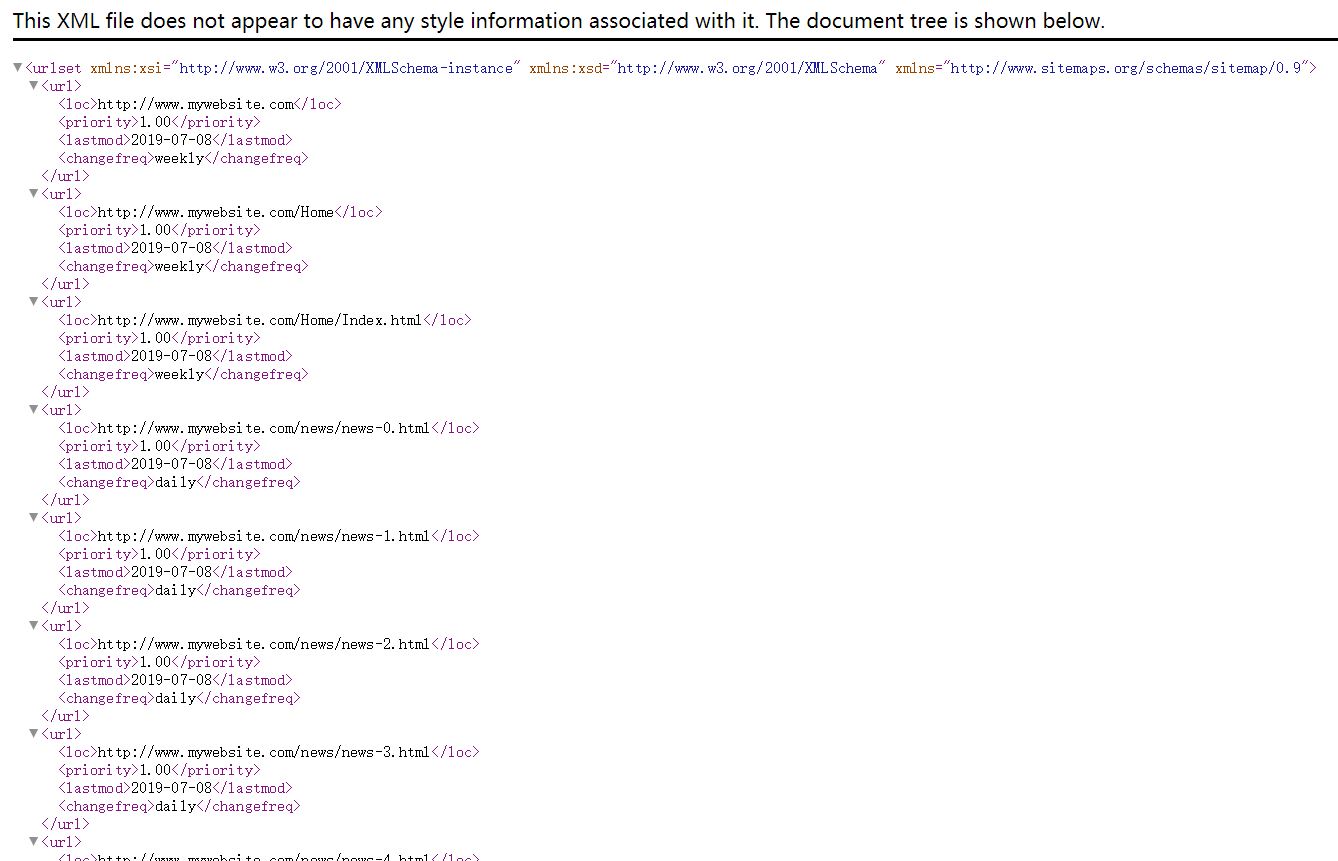Screen dimensions: 1338x861
Task: Click the closing </url> tag after Home/Index.html entry
Action: (65, 392)
